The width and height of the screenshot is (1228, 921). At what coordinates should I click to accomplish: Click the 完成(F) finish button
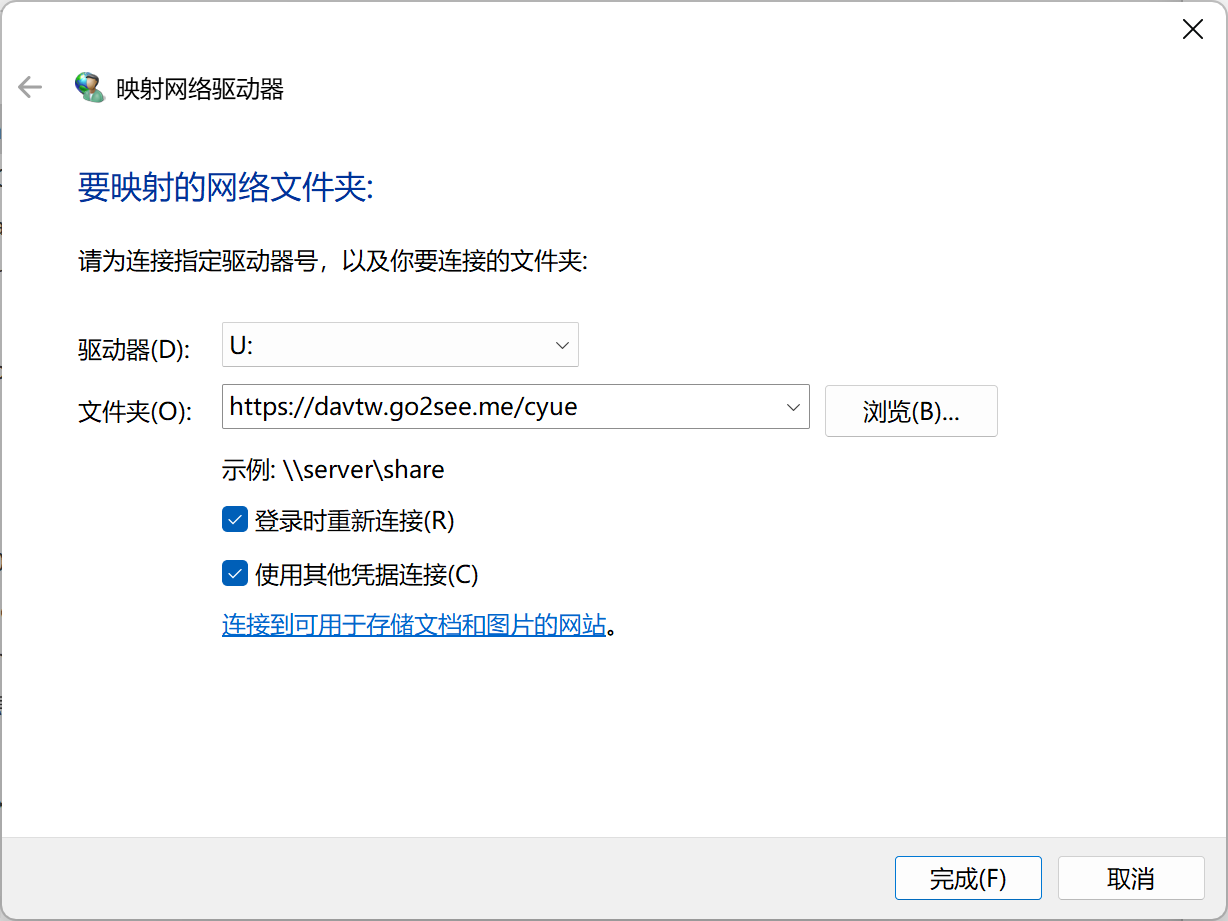967,879
